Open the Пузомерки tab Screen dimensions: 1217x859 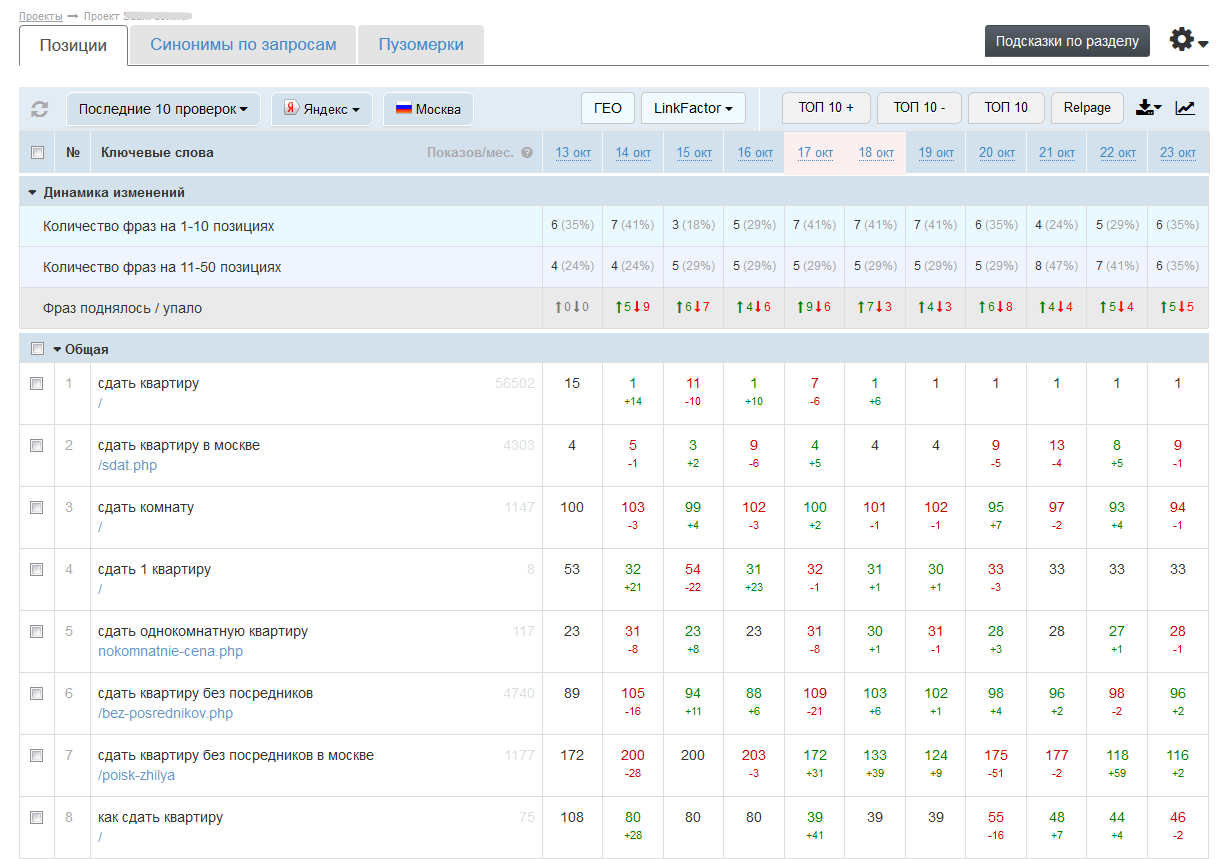click(421, 45)
